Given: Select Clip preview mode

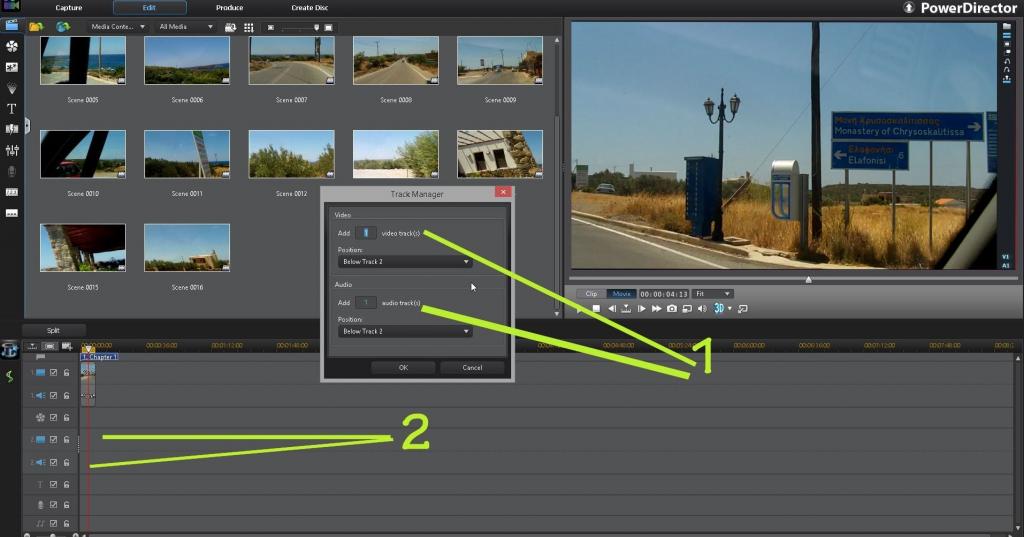Looking at the screenshot, I should tap(591, 294).
